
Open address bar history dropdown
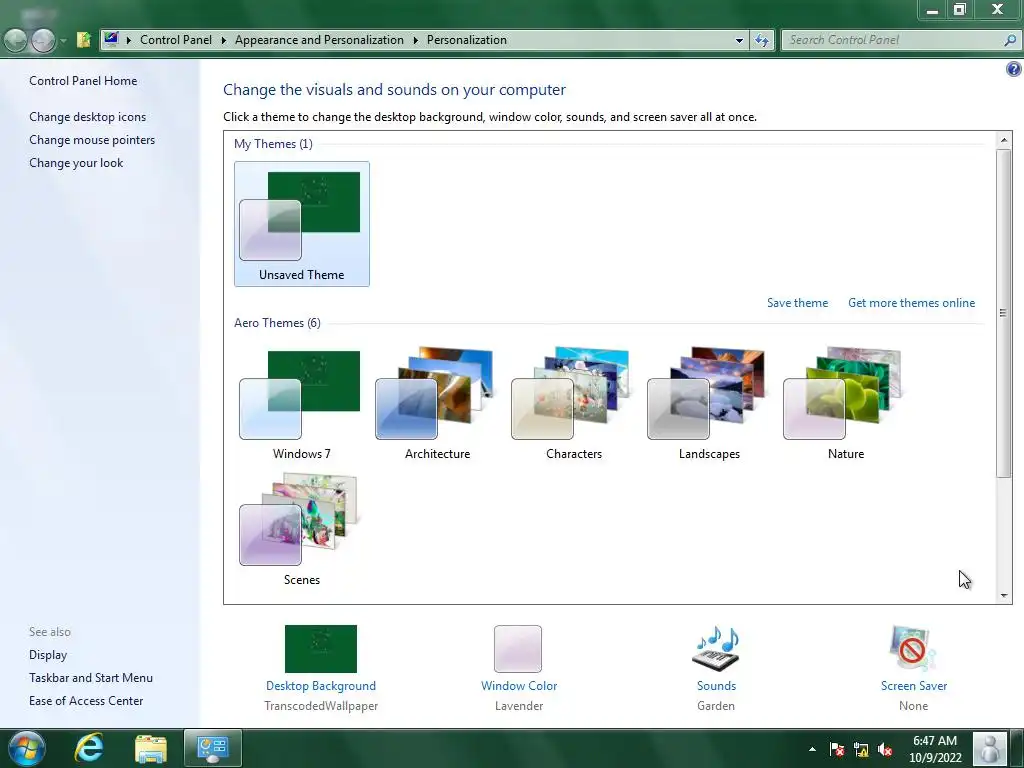pos(739,40)
